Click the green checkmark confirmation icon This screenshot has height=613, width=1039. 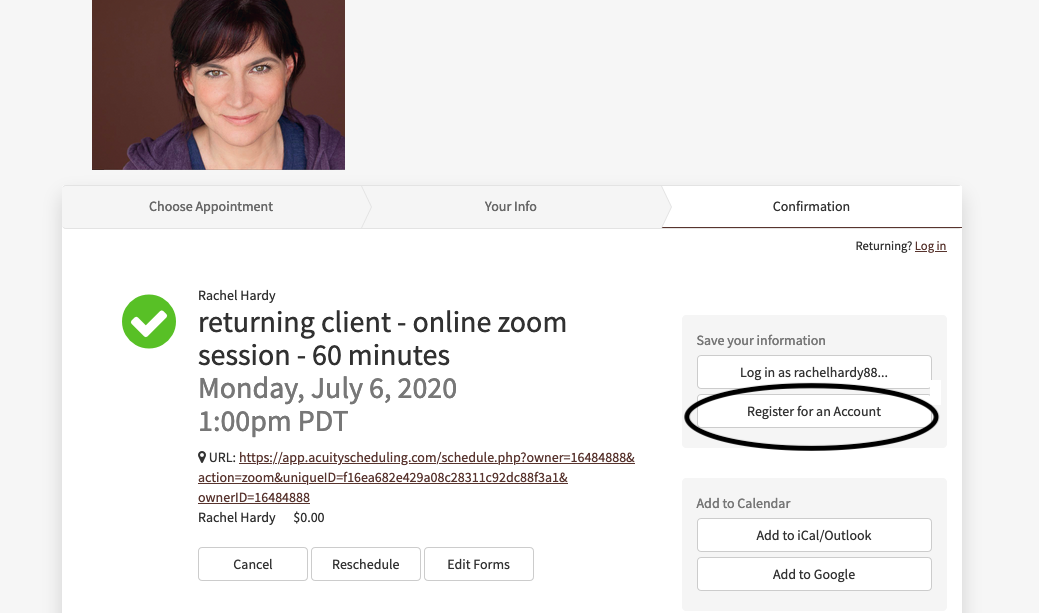(149, 321)
